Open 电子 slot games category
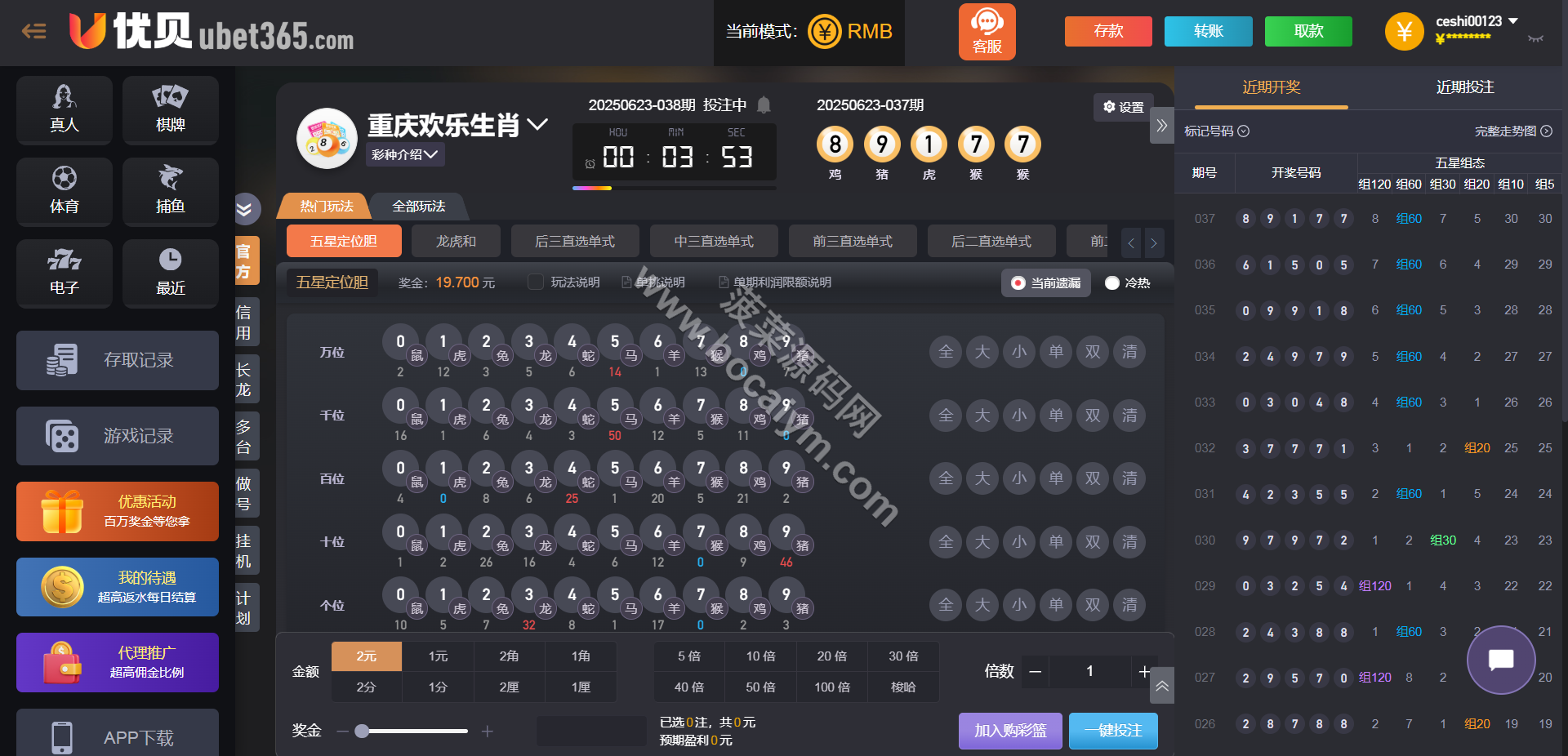The height and width of the screenshot is (756, 1568). (x=65, y=273)
